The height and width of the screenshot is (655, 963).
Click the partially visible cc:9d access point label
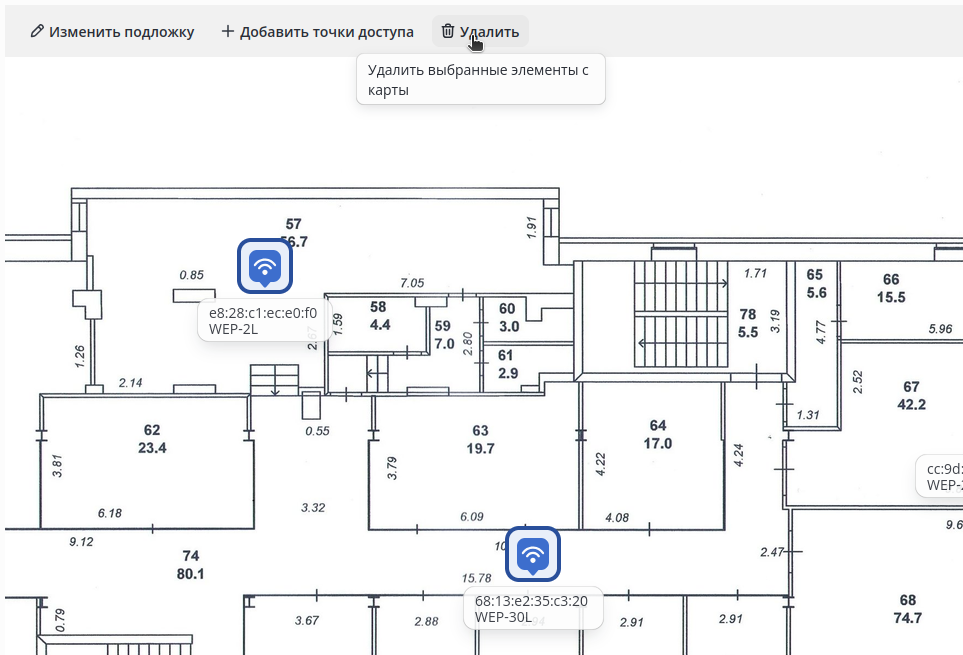(940, 476)
